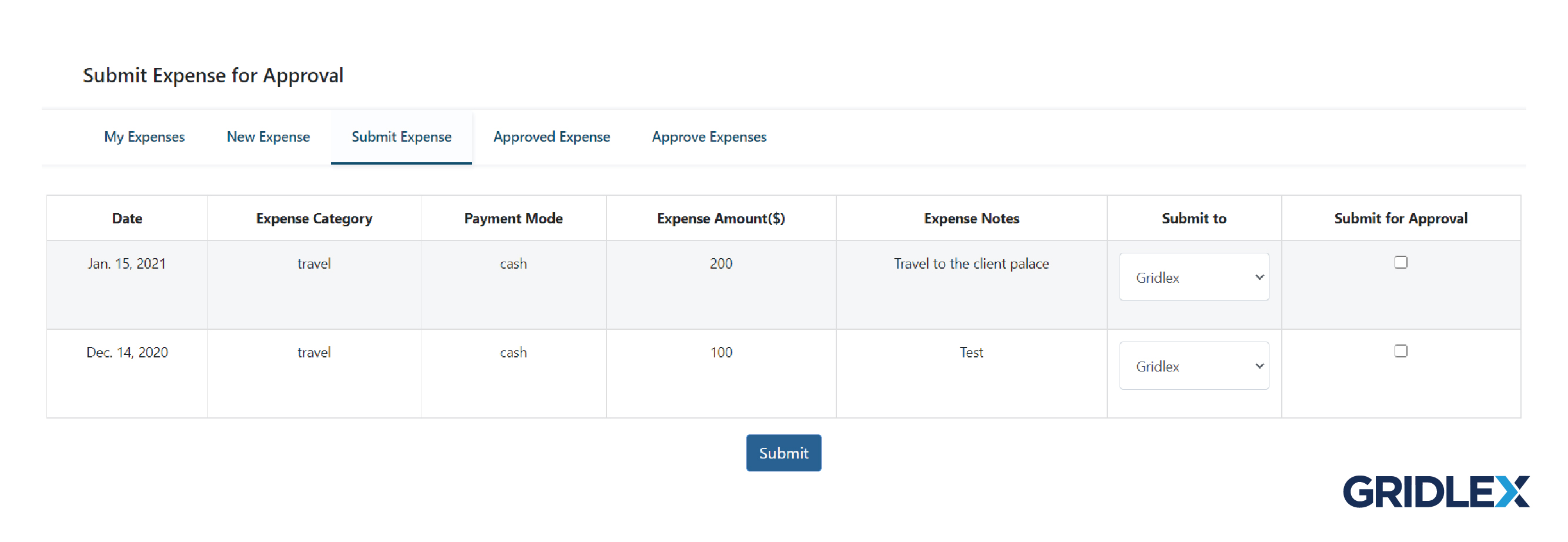Screen dimensions: 1568x542
Task: Open the Submit to dropdown for the travel expense dated Jan. 15
Action: tap(1193, 277)
